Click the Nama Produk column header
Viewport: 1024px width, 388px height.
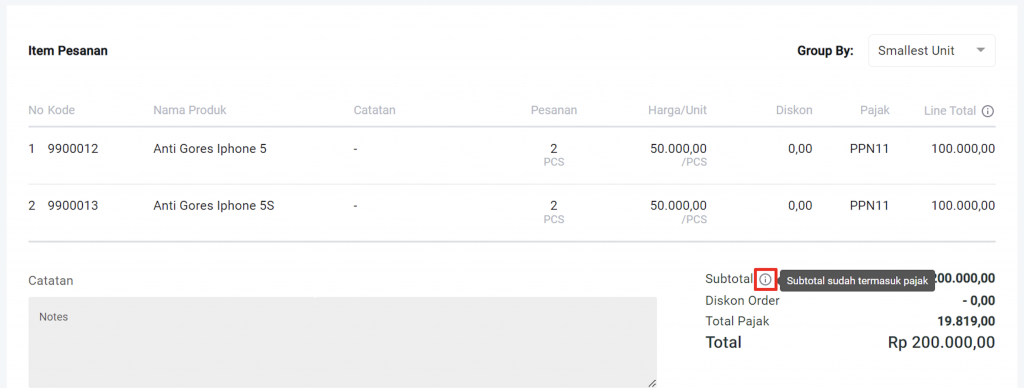coord(189,110)
